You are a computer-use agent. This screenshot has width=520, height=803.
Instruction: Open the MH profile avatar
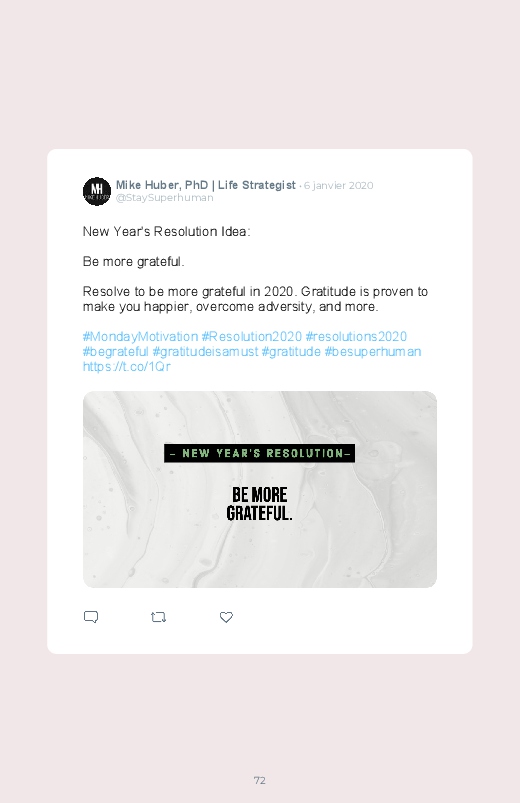coord(97,192)
